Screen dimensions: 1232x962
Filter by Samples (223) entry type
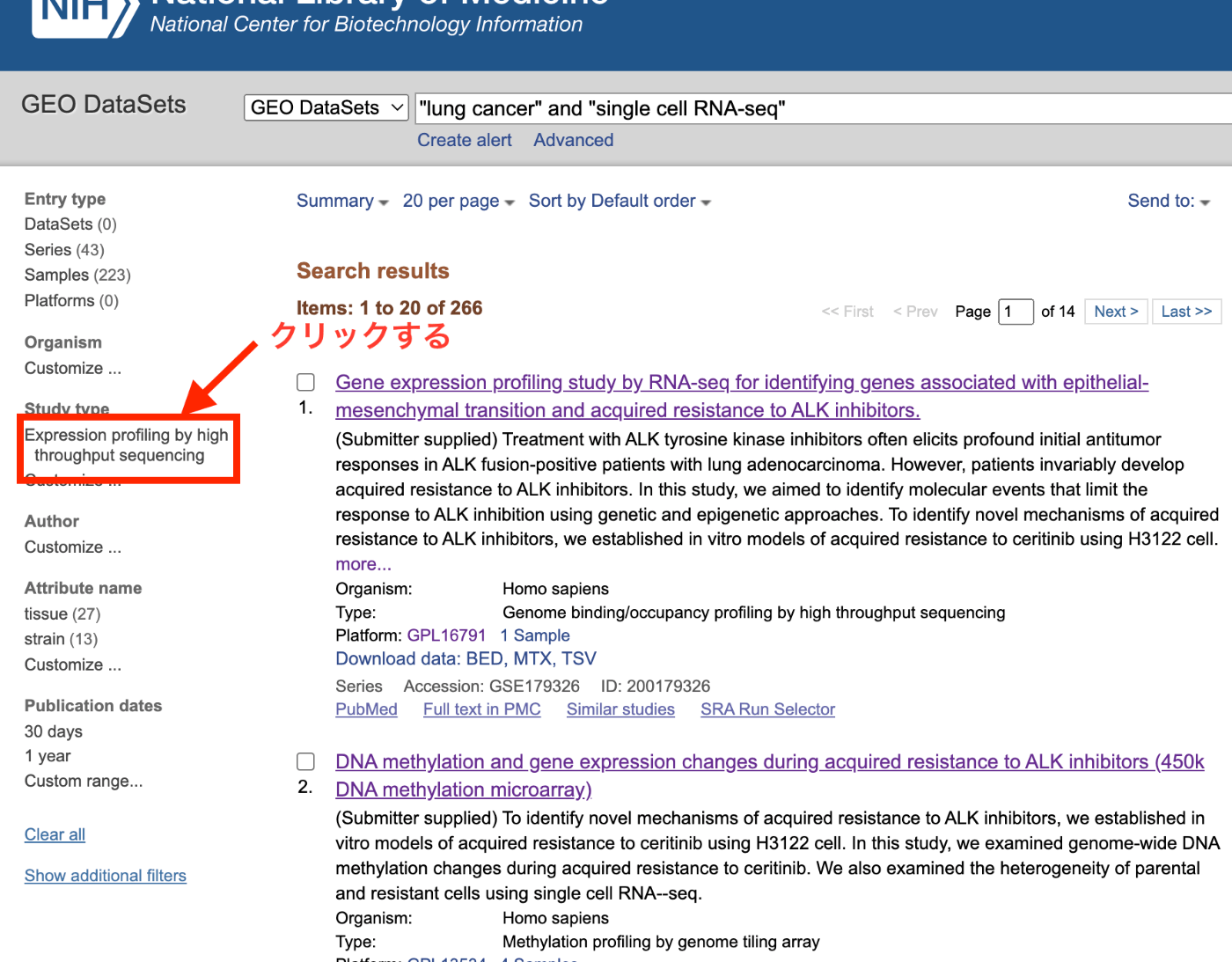coord(77,275)
